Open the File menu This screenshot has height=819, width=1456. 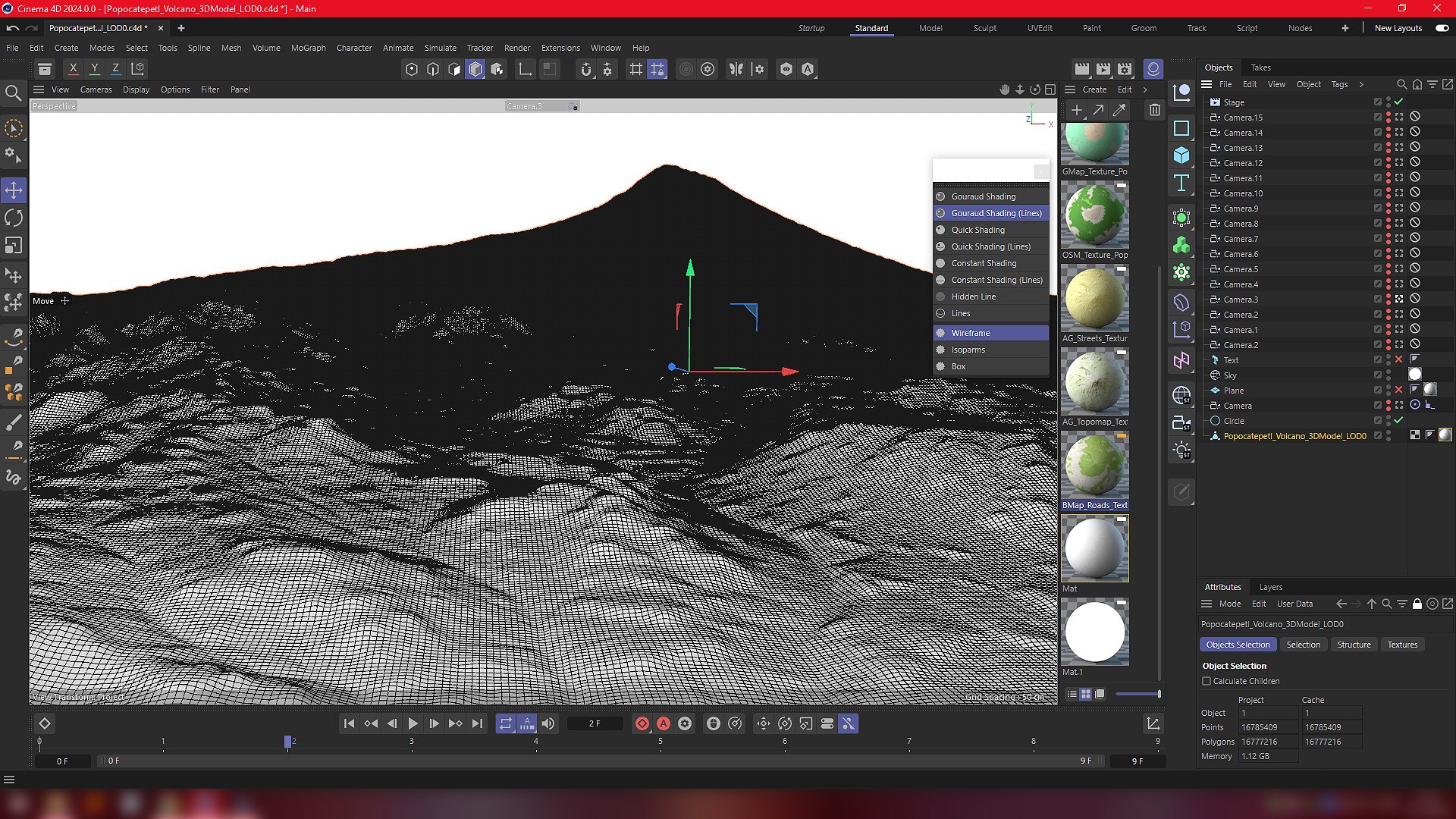[12, 48]
